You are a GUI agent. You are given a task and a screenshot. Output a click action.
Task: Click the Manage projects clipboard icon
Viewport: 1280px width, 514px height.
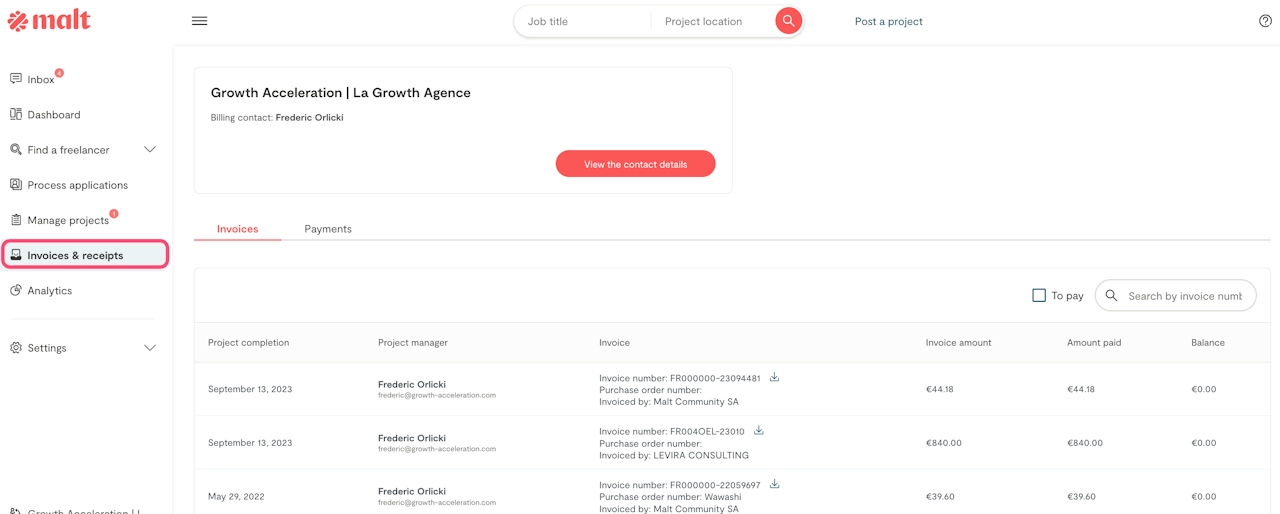(16, 220)
